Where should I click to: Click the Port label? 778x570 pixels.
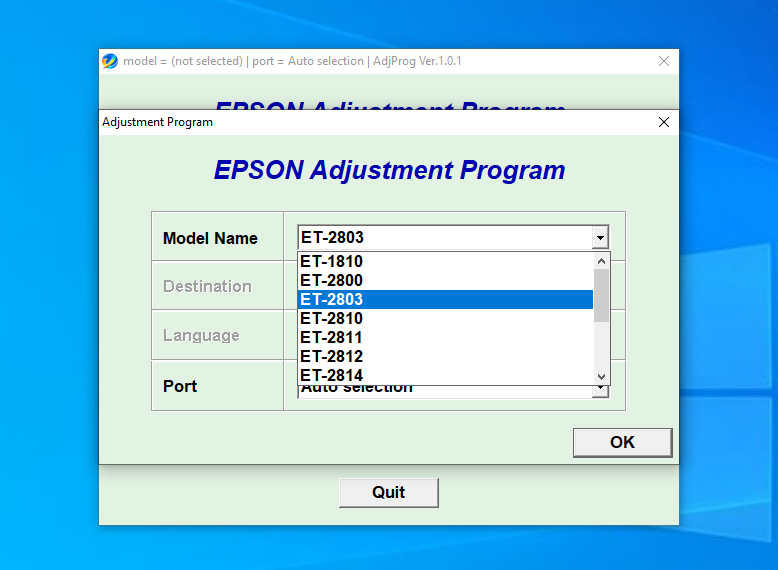tap(180, 386)
